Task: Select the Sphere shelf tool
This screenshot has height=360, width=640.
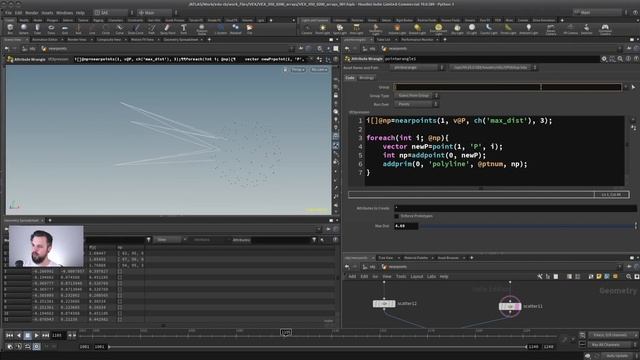Action: pyautogui.click(x=24, y=29)
